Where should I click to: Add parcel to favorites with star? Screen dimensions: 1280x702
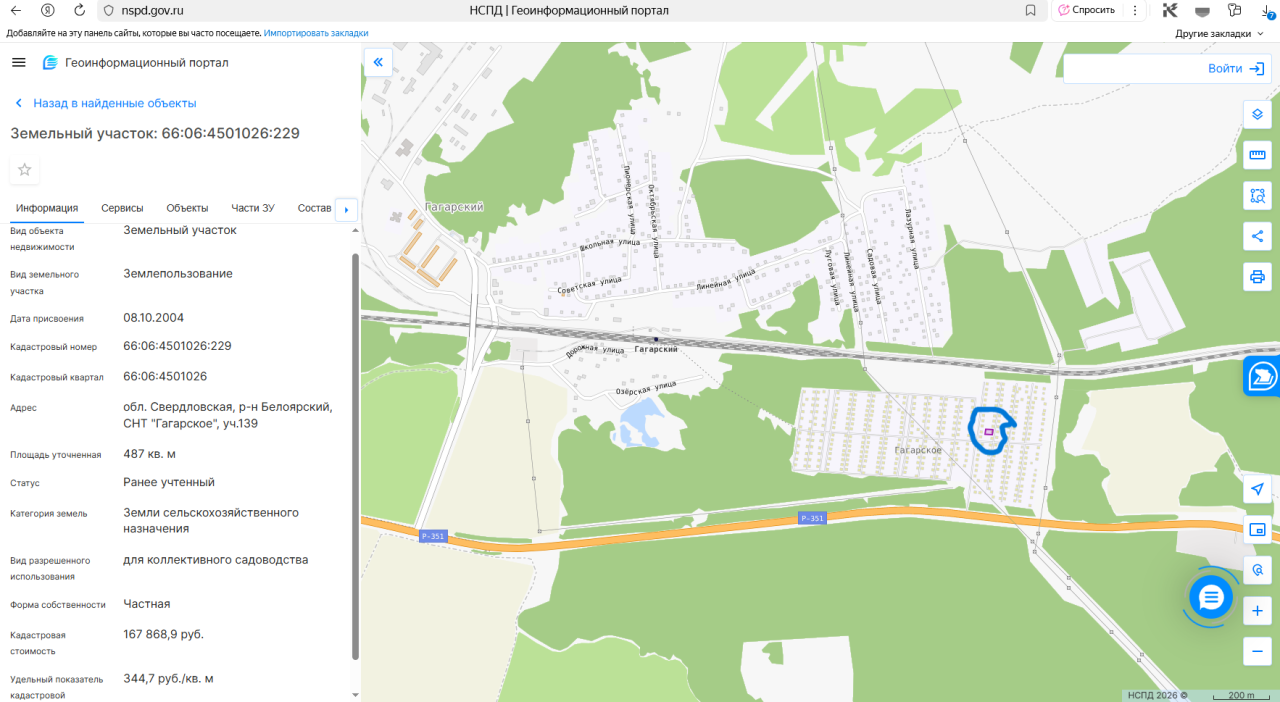click(x=25, y=170)
